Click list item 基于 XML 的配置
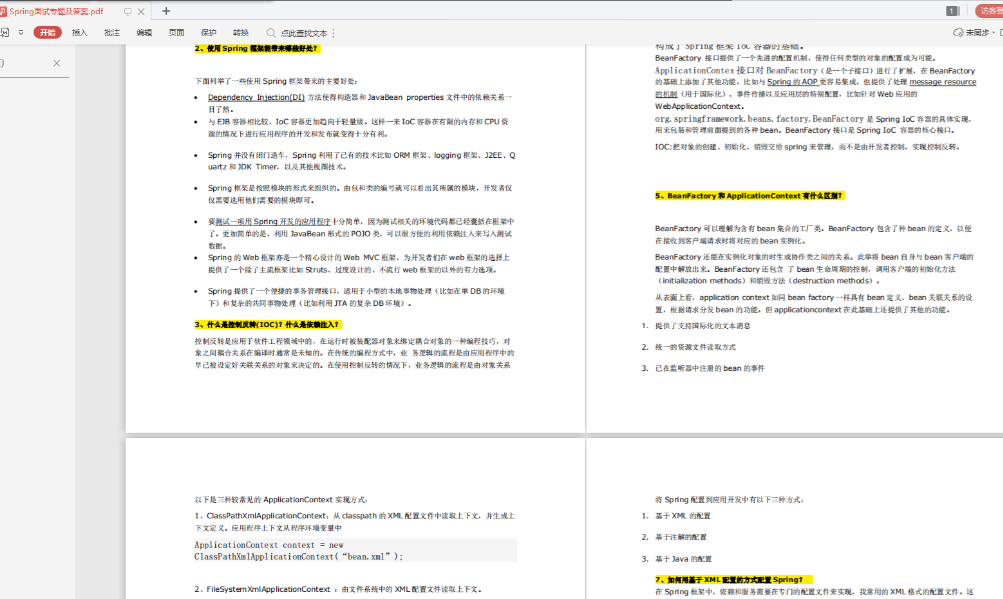The image size is (1003, 599). point(683,516)
